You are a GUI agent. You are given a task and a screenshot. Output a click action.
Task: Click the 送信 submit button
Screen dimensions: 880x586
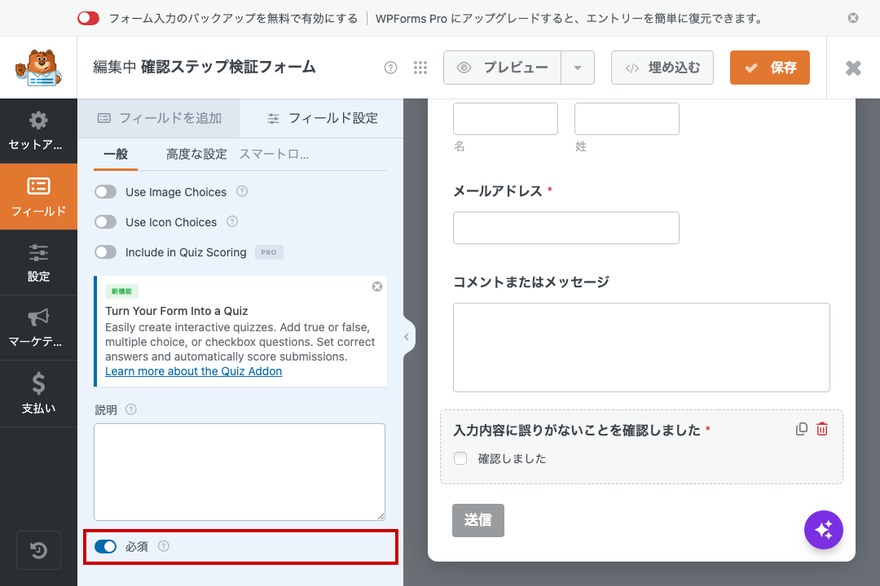point(478,520)
